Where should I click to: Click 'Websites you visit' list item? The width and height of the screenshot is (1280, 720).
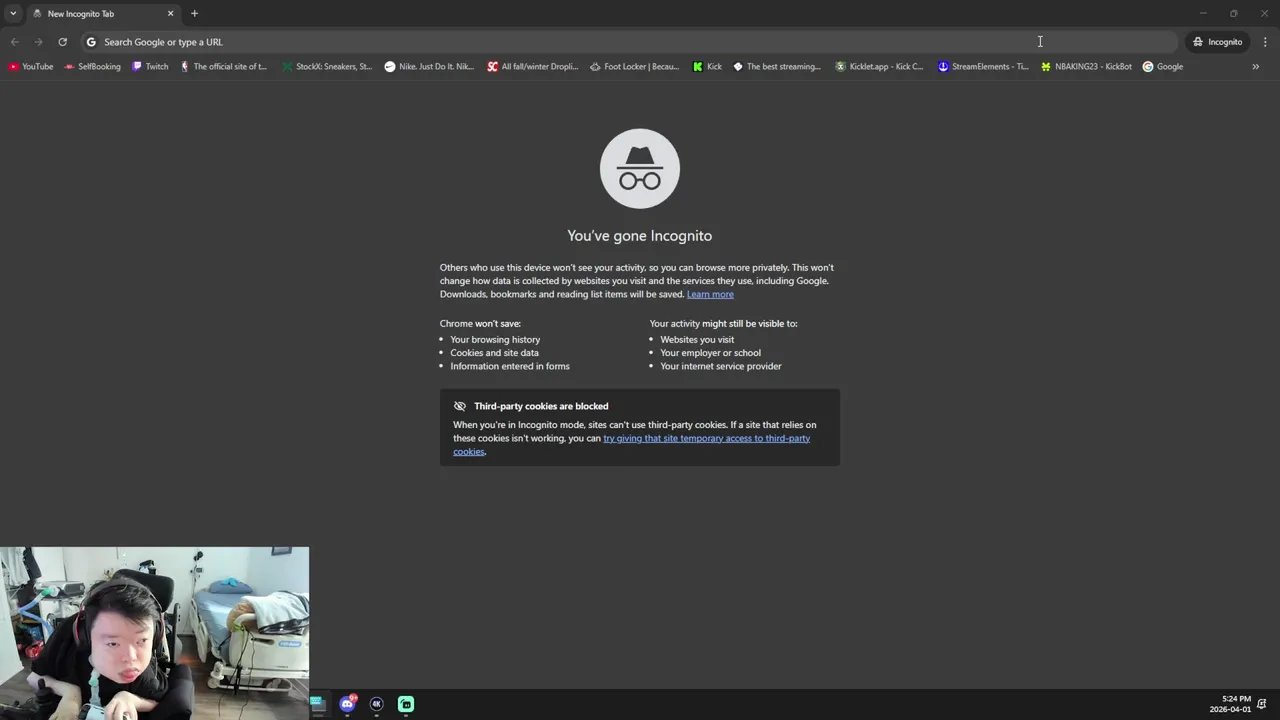[x=697, y=340]
